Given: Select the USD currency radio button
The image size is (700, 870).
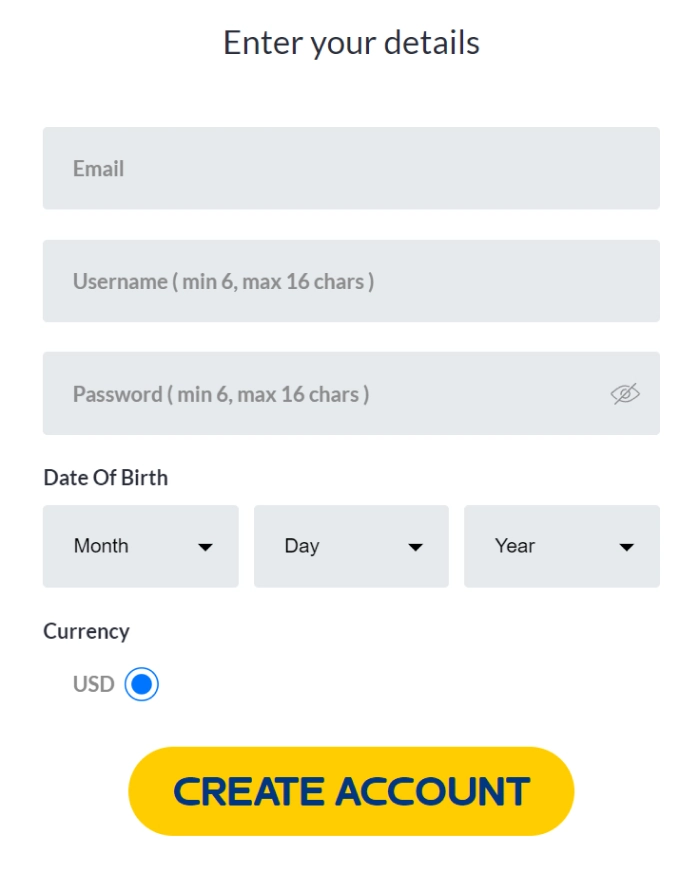Looking at the screenshot, I should click(x=141, y=684).
